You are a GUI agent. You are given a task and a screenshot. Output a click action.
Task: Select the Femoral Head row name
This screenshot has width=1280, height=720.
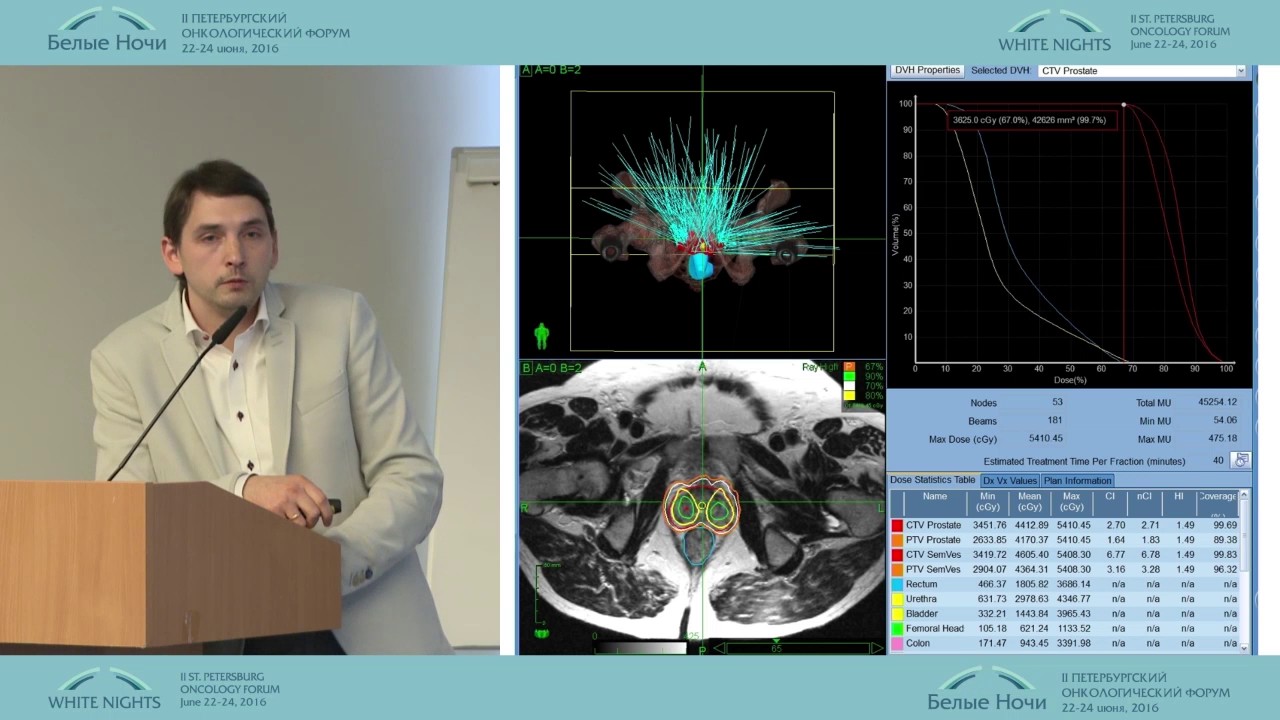[935, 629]
